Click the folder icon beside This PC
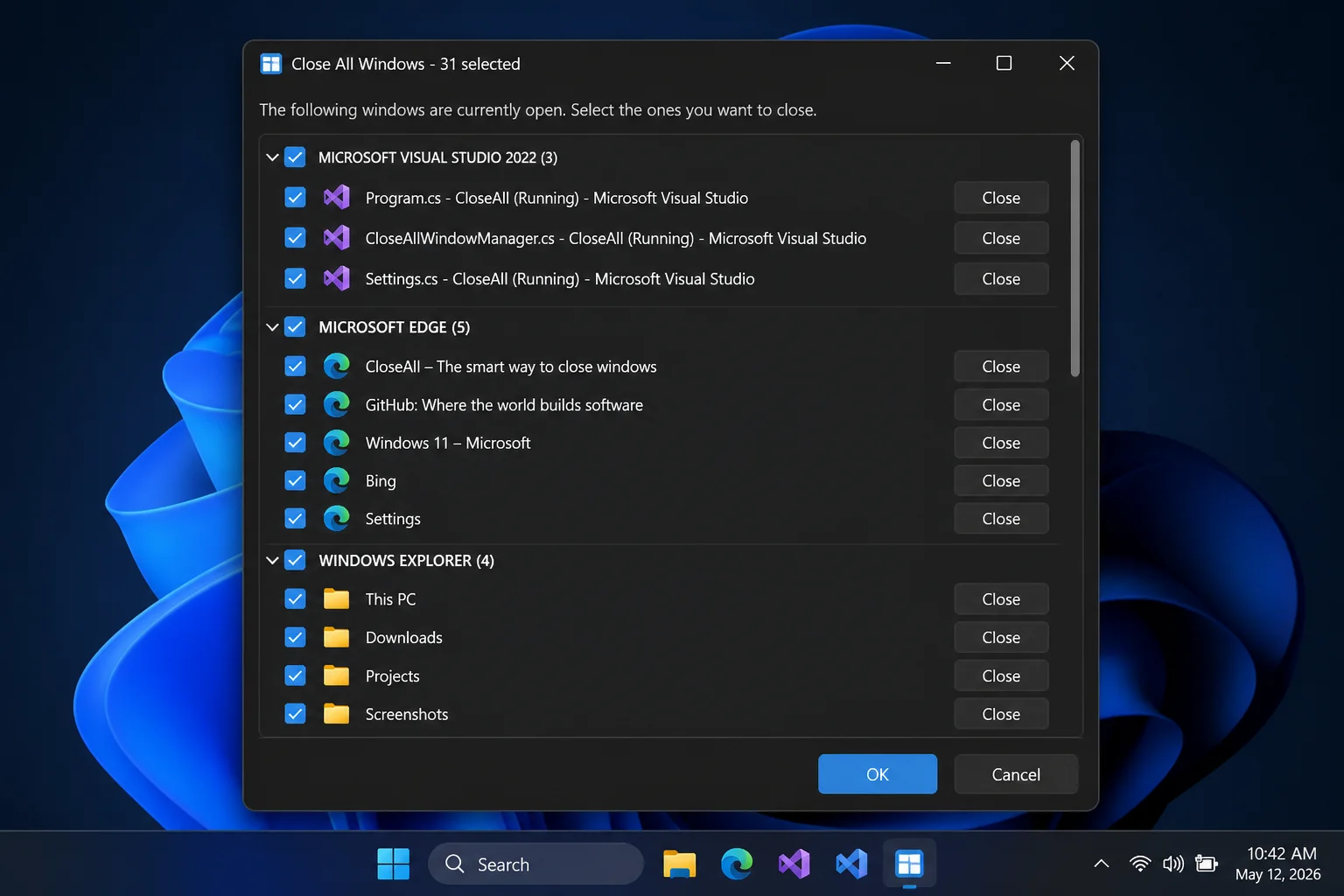The height and width of the screenshot is (896, 1344). coord(337,599)
